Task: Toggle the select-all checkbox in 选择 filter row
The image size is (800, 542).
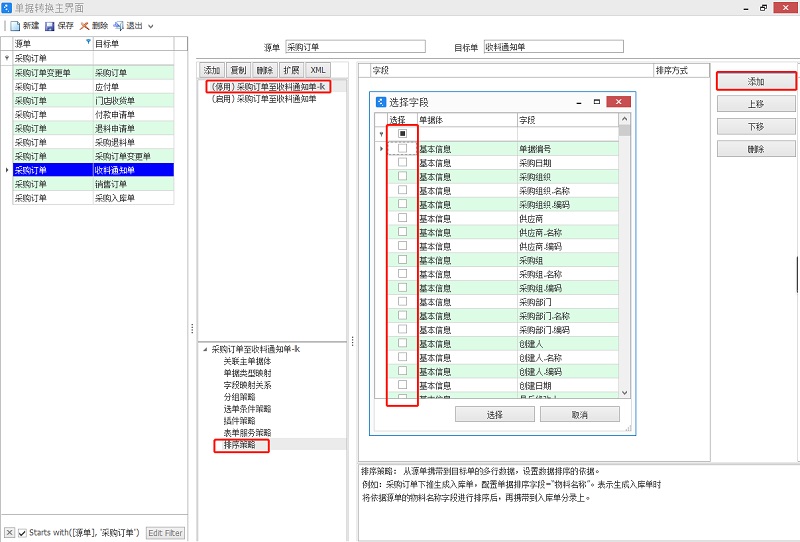Action: coord(402,133)
